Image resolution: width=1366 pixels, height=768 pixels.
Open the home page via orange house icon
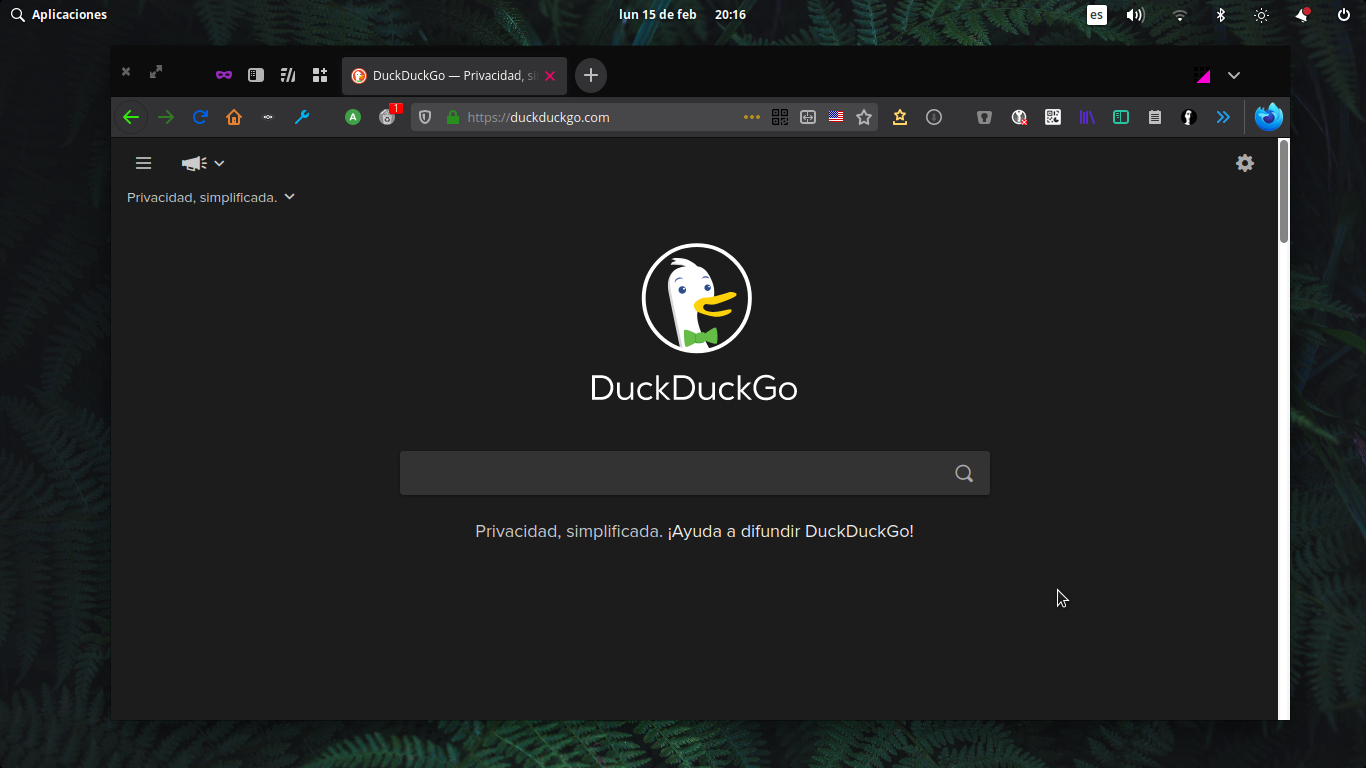[234, 117]
